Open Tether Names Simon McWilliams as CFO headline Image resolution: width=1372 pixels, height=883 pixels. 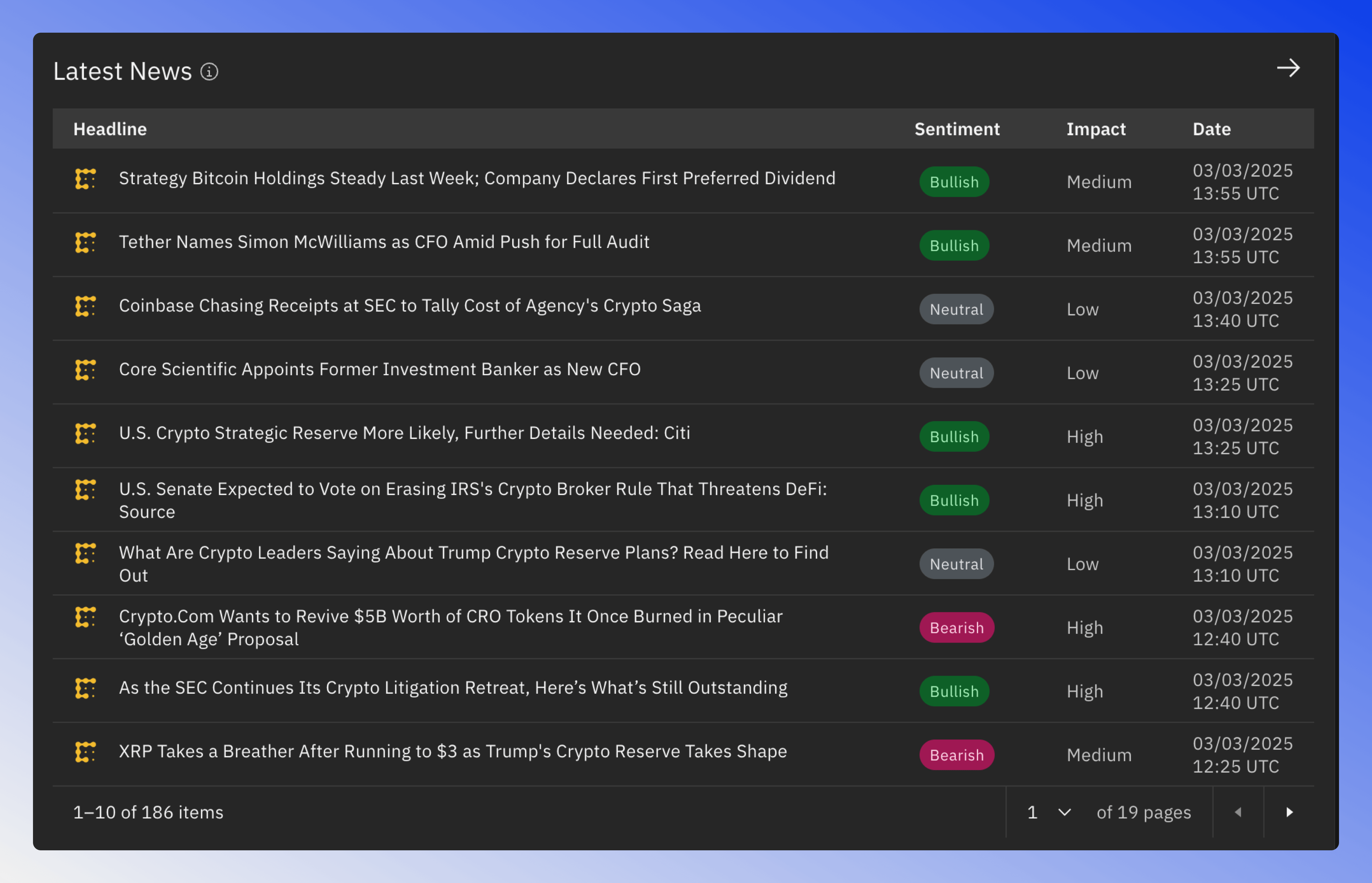click(384, 242)
